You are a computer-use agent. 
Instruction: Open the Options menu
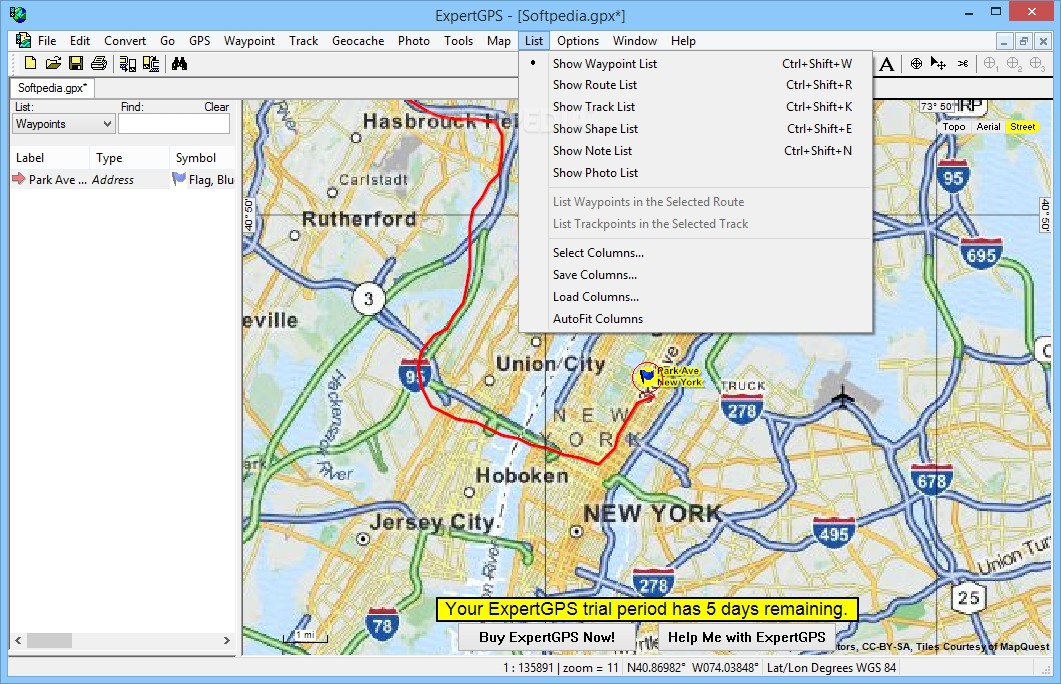click(578, 41)
